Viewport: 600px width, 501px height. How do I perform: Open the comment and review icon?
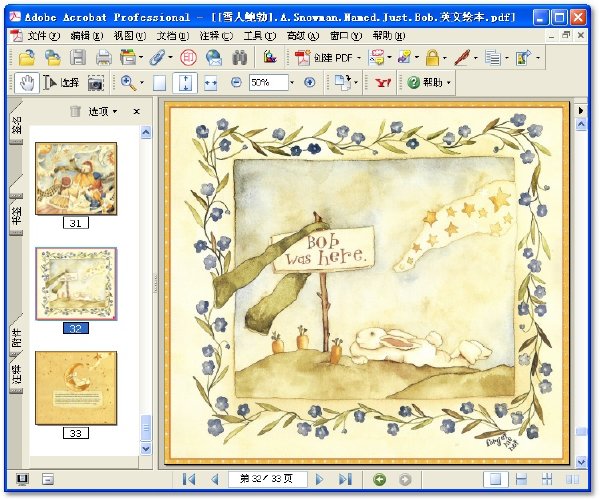tap(376, 58)
